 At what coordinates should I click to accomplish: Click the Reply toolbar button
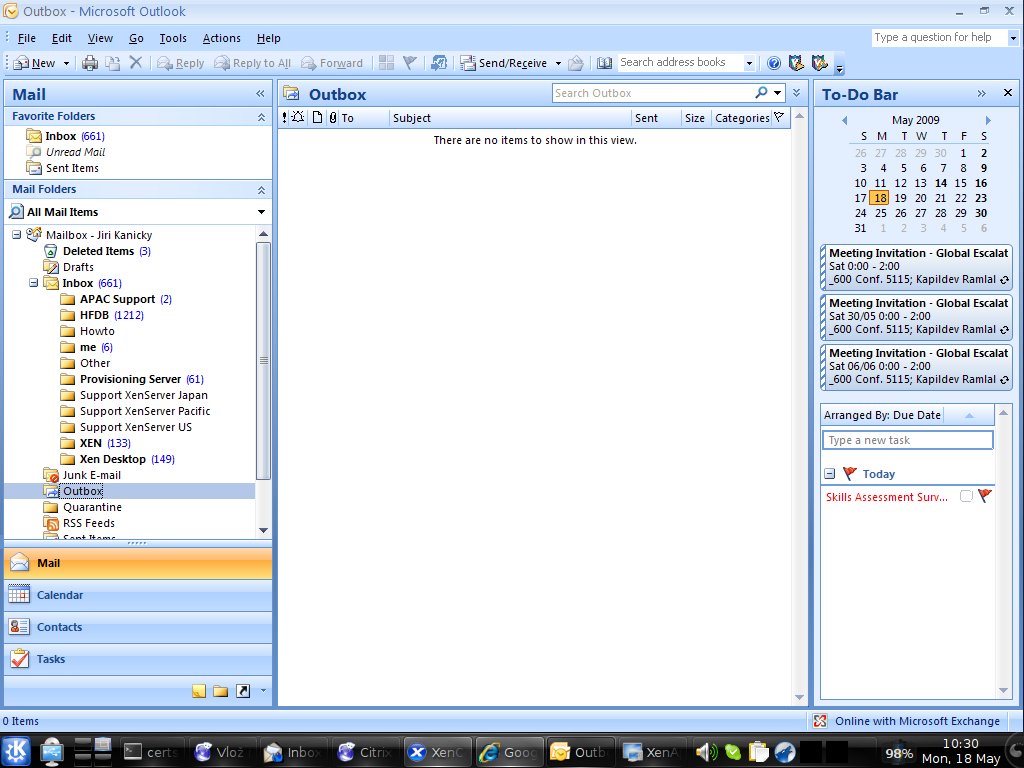pos(181,63)
